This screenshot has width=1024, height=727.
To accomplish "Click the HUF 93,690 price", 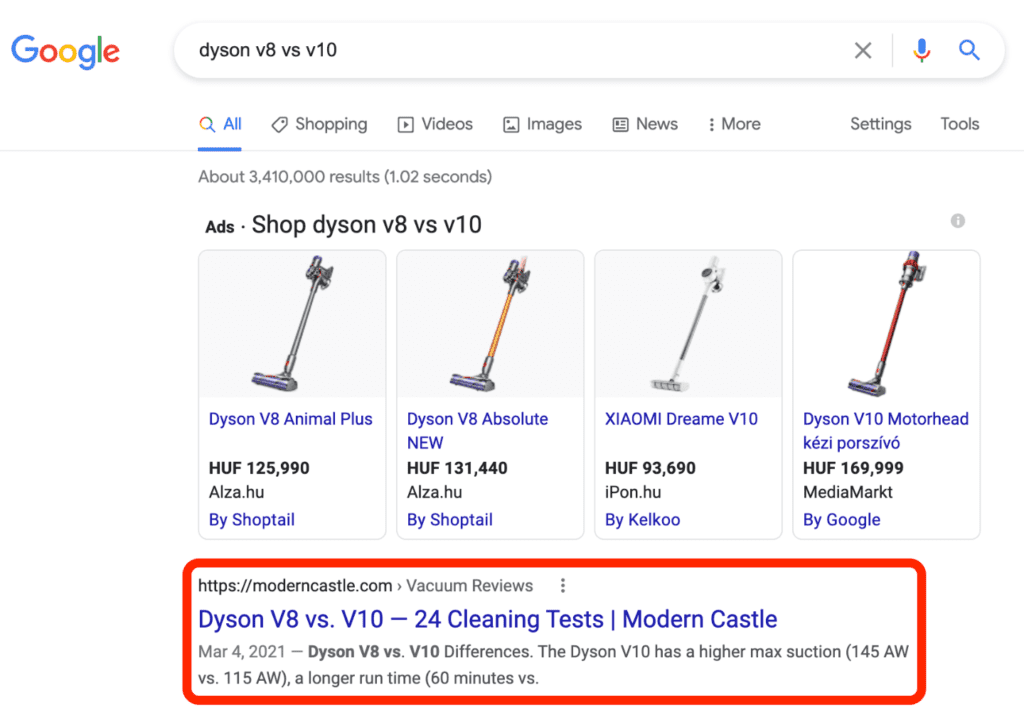I will point(650,468).
